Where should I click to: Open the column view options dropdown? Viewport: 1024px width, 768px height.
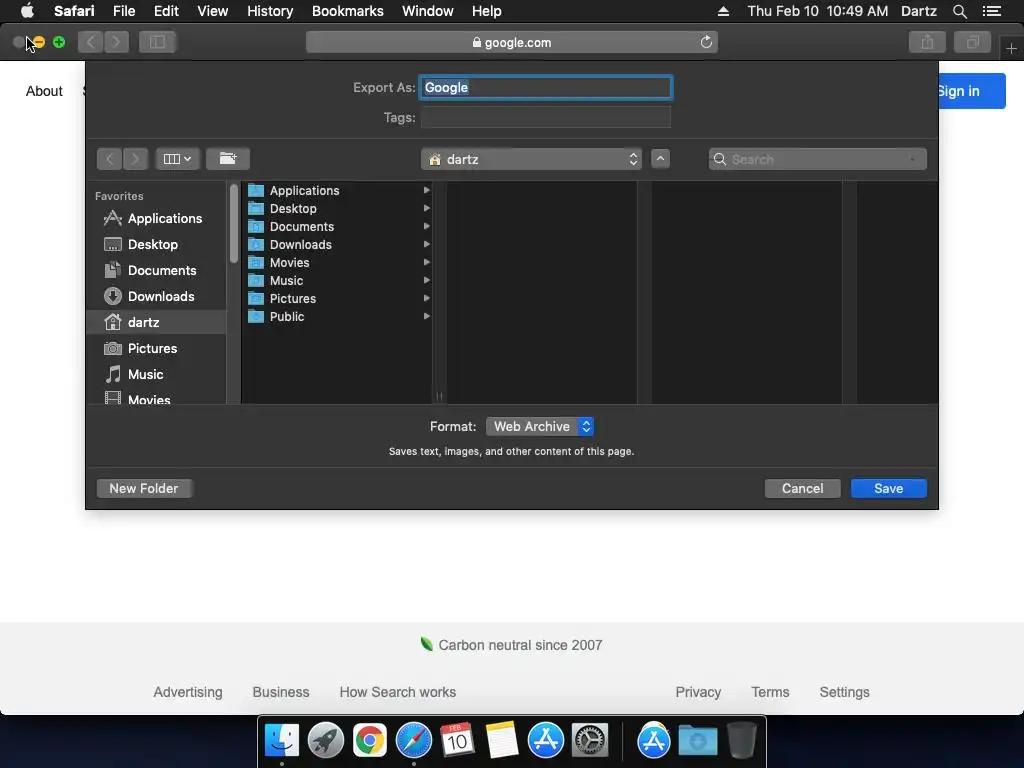[177, 159]
